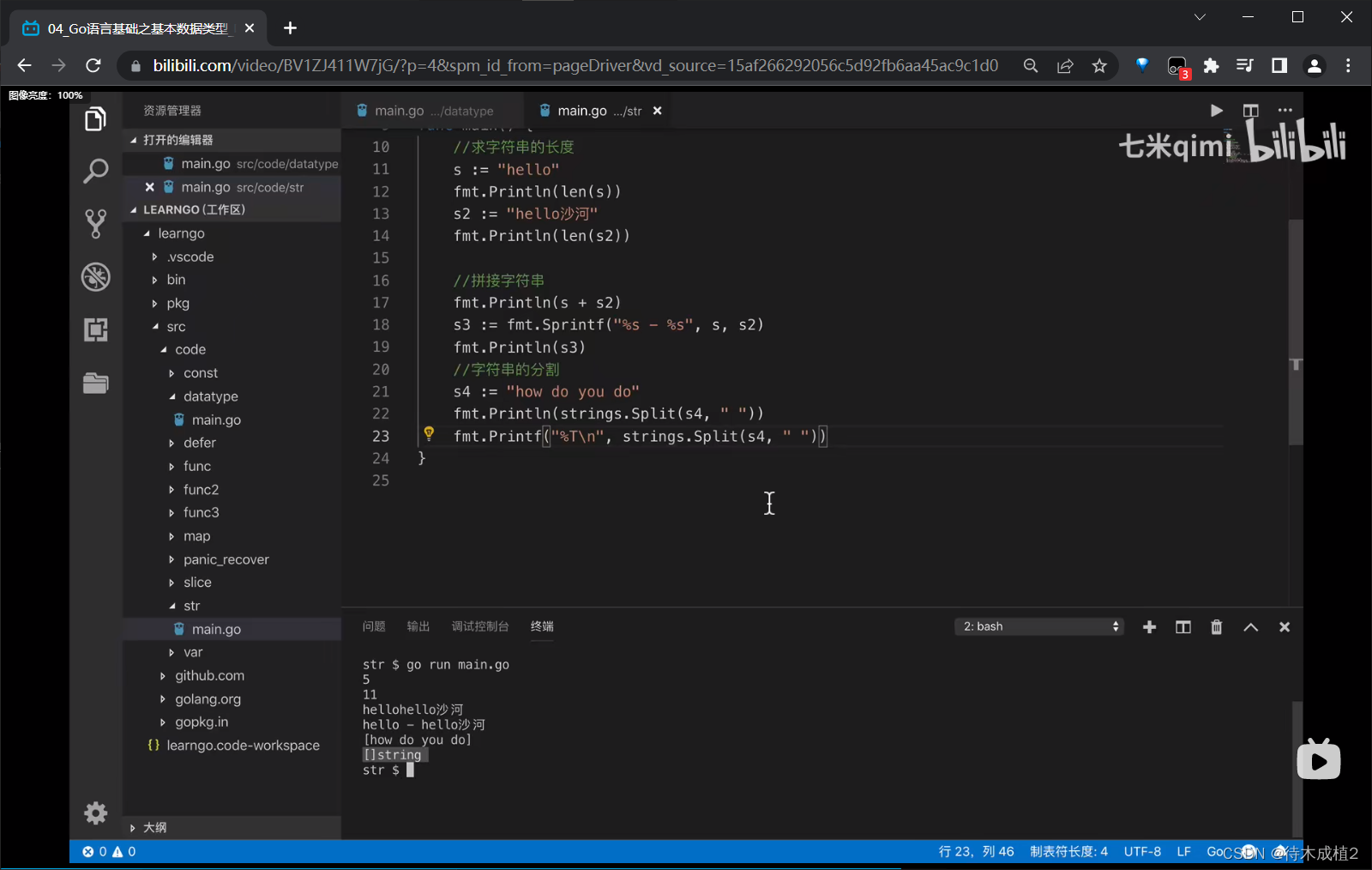Open the terminal selector dropdown 2: bash
Image resolution: width=1372 pixels, height=870 pixels.
1038,626
